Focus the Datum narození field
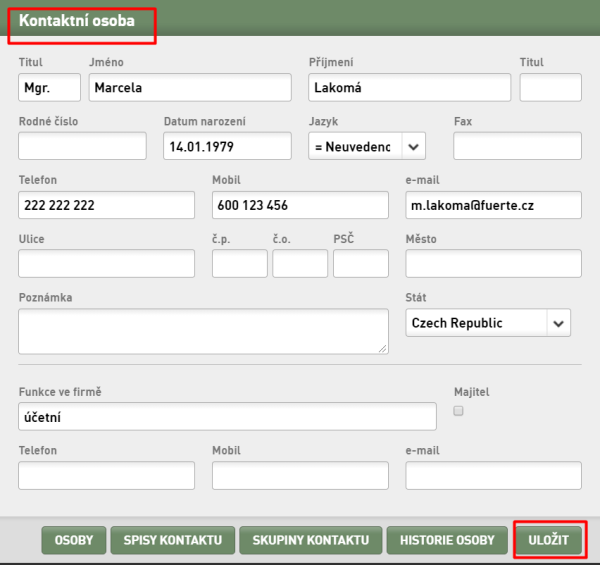Screen dimensions: 600x565 227,146
